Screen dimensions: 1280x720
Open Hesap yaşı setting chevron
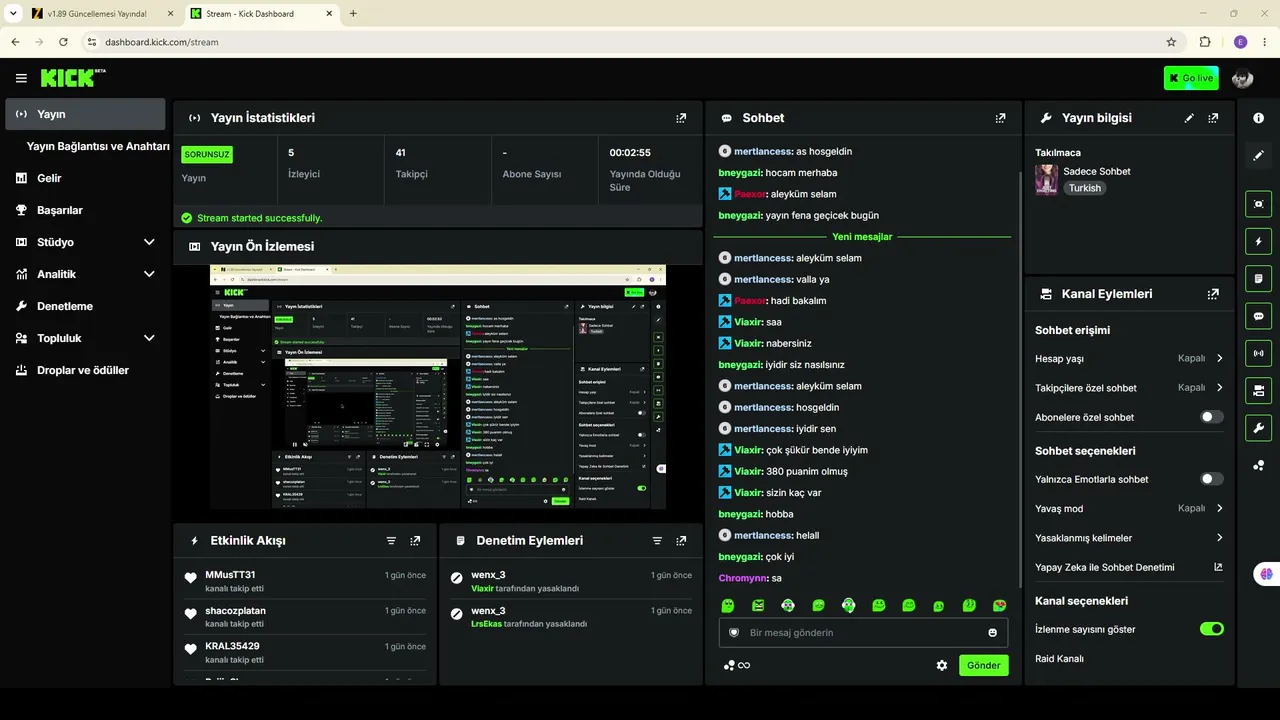[1220, 358]
